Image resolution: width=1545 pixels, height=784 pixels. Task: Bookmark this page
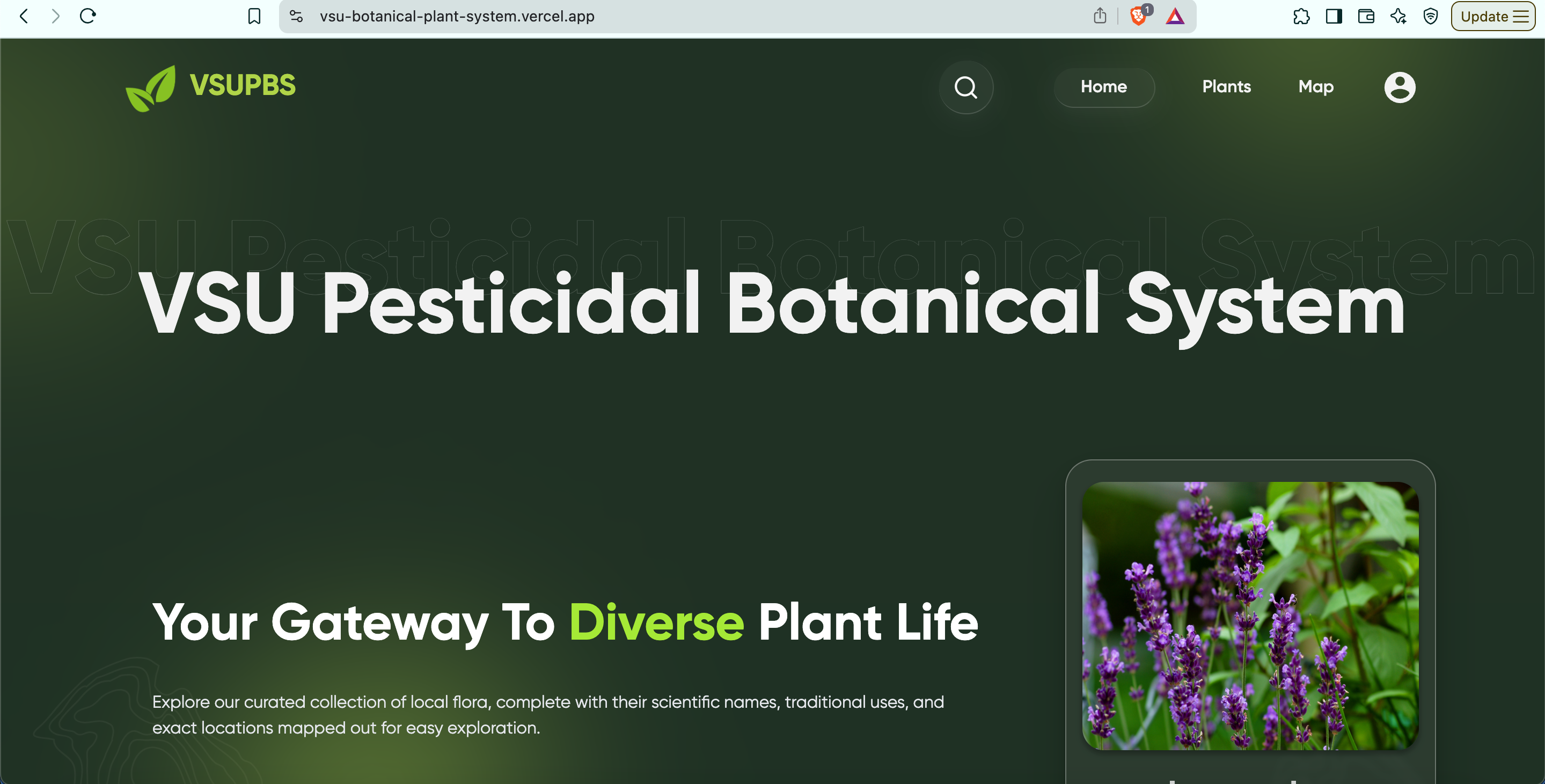254,16
